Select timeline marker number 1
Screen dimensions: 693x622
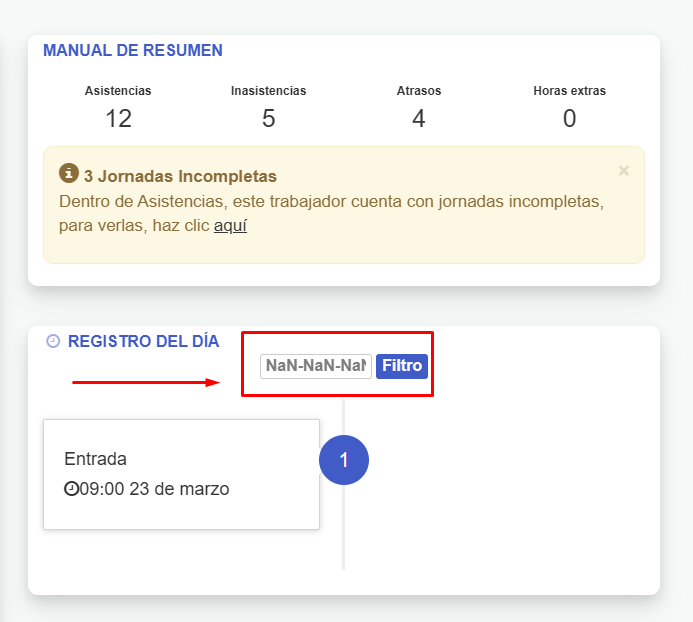click(x=344, y=460)
